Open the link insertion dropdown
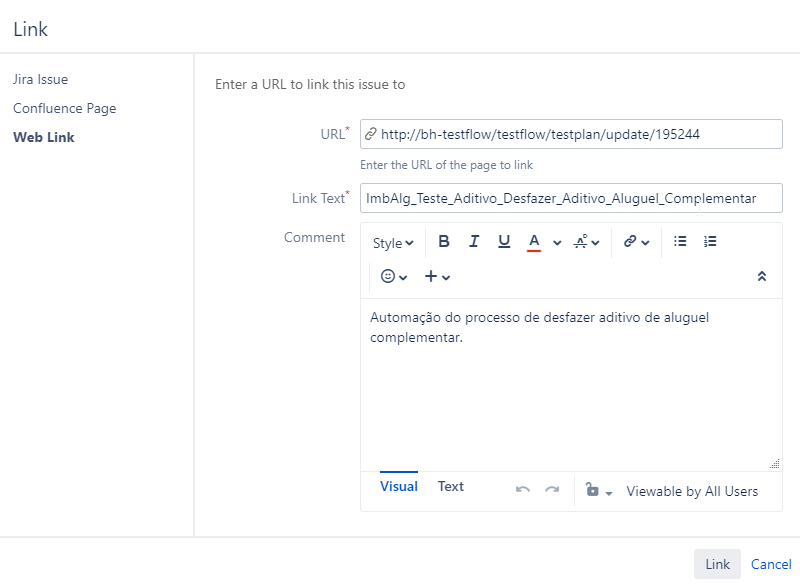 coord(637,242)
